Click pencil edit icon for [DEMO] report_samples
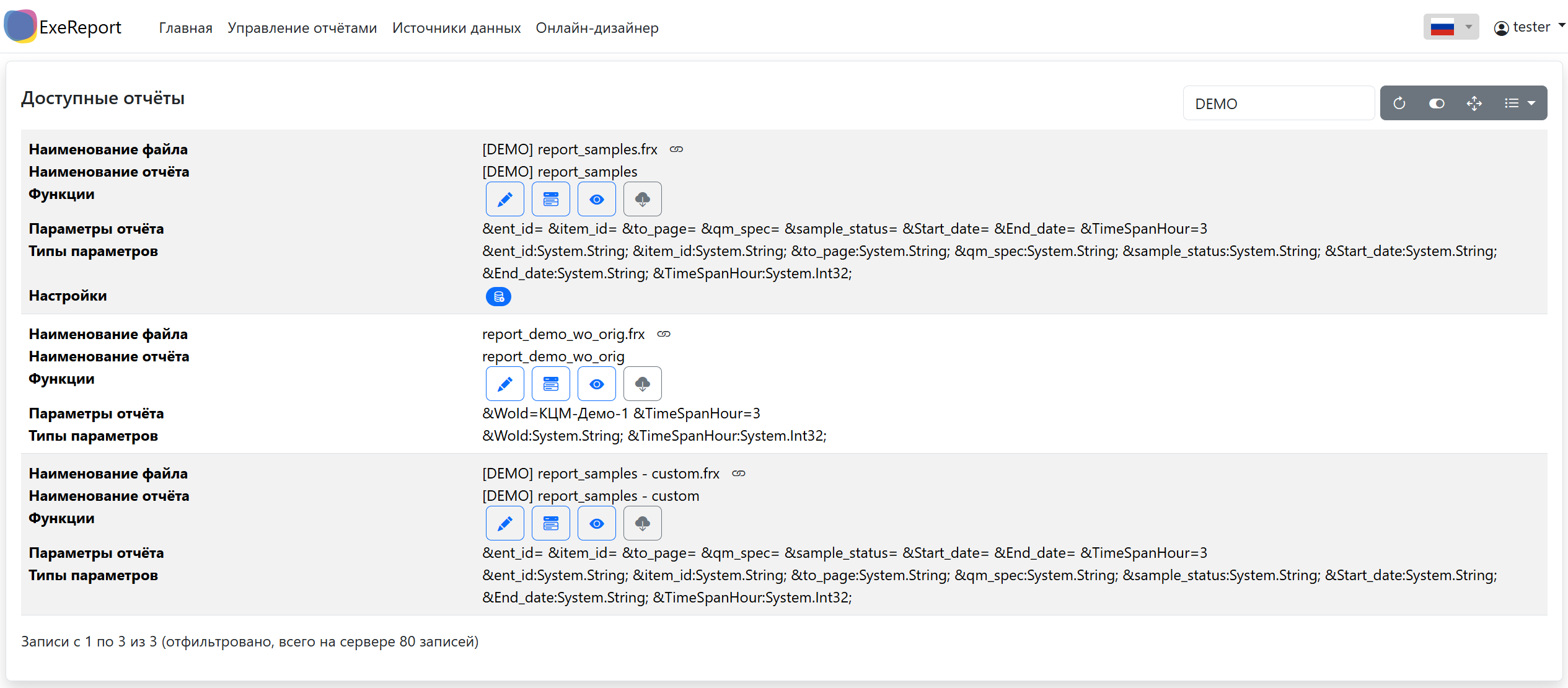Image resolution: width=1568 pixels, height=688 pixels. point(504,199)
